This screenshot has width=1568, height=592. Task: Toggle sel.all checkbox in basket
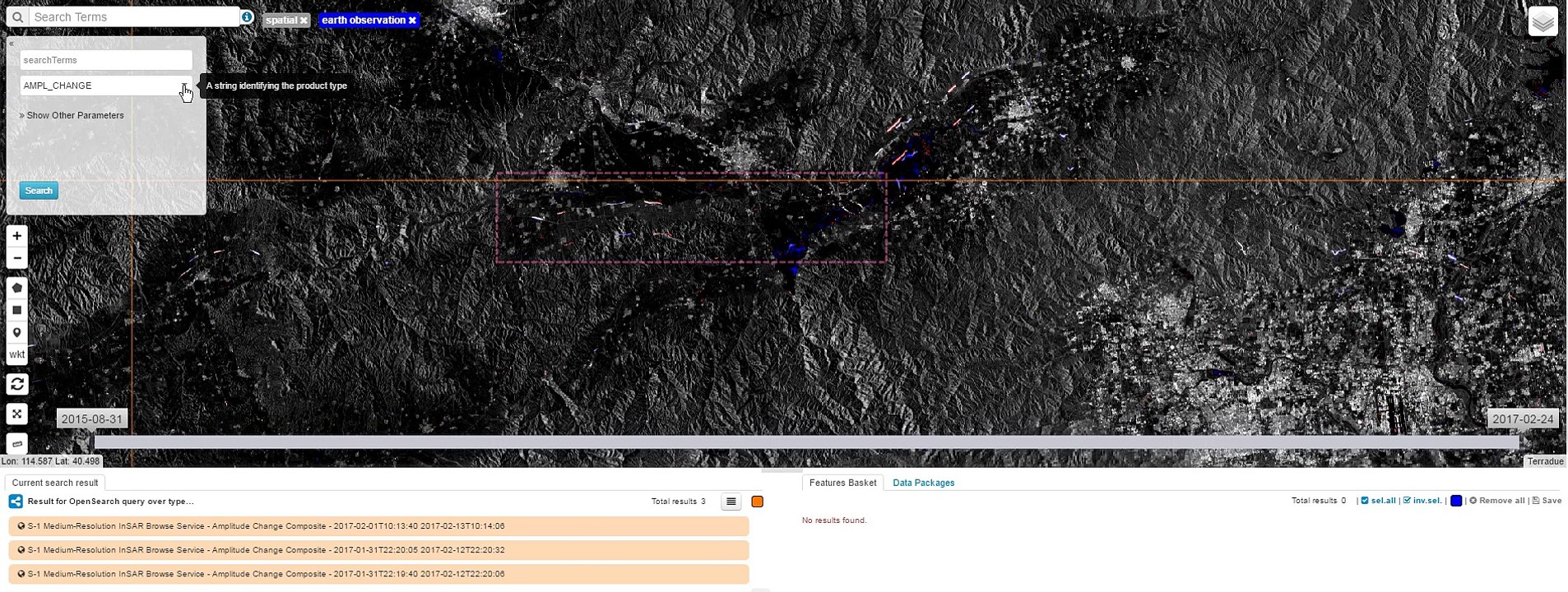point(1365,501)
